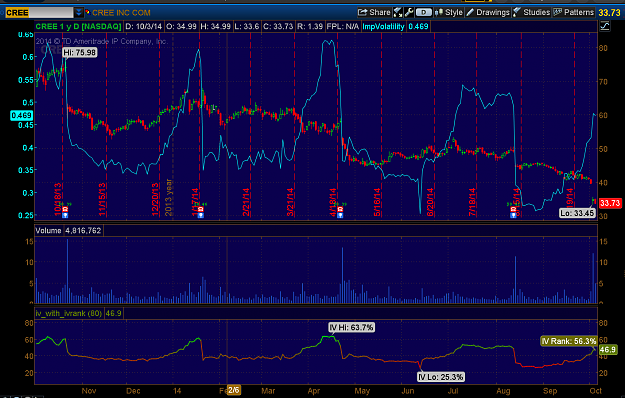Click the red earnings phone icon at 10/18/13

65,209
